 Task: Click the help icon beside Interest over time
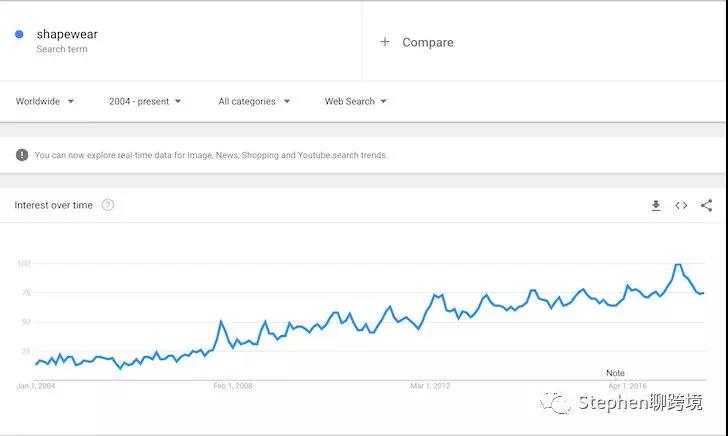click(x=108, y=206)
